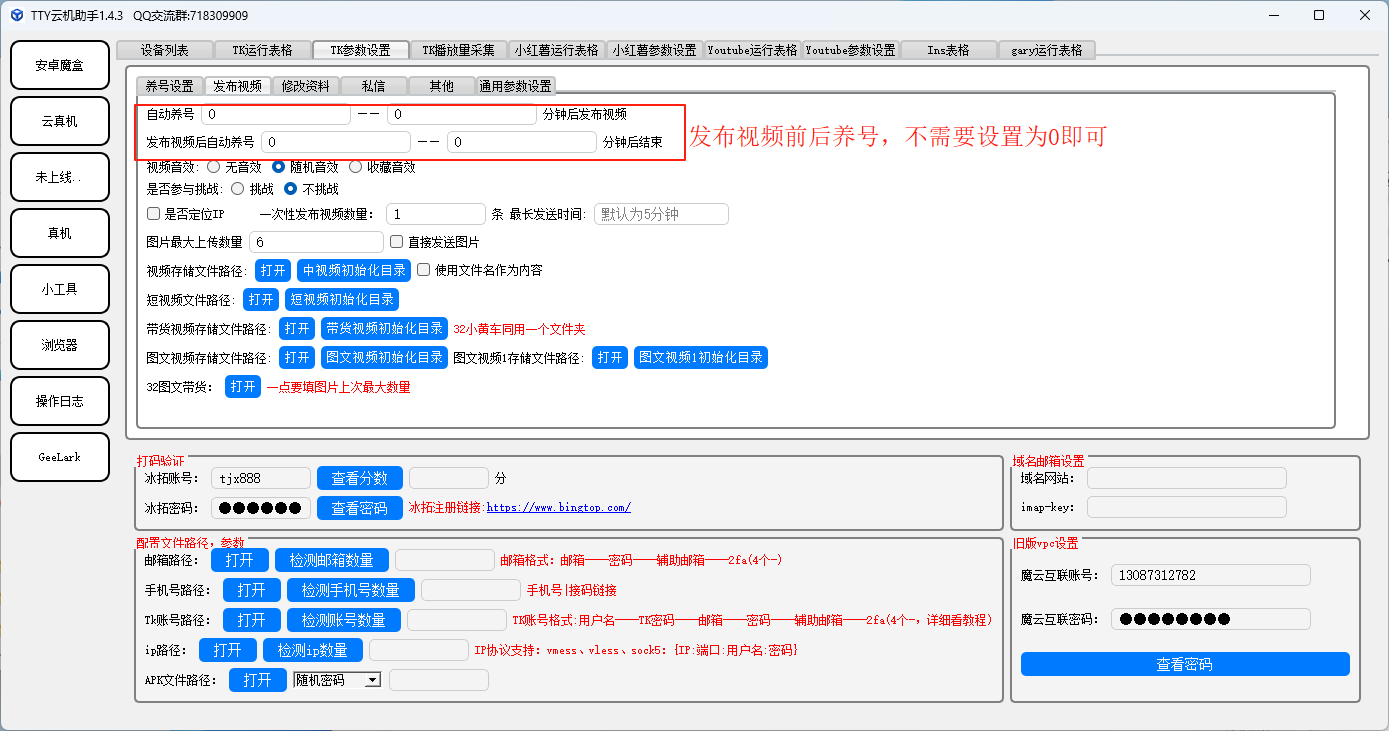The width and height of the screenshot is (1389, 731).
Task: Switch to the TK运行表格 tab
Action: [263, 50]
